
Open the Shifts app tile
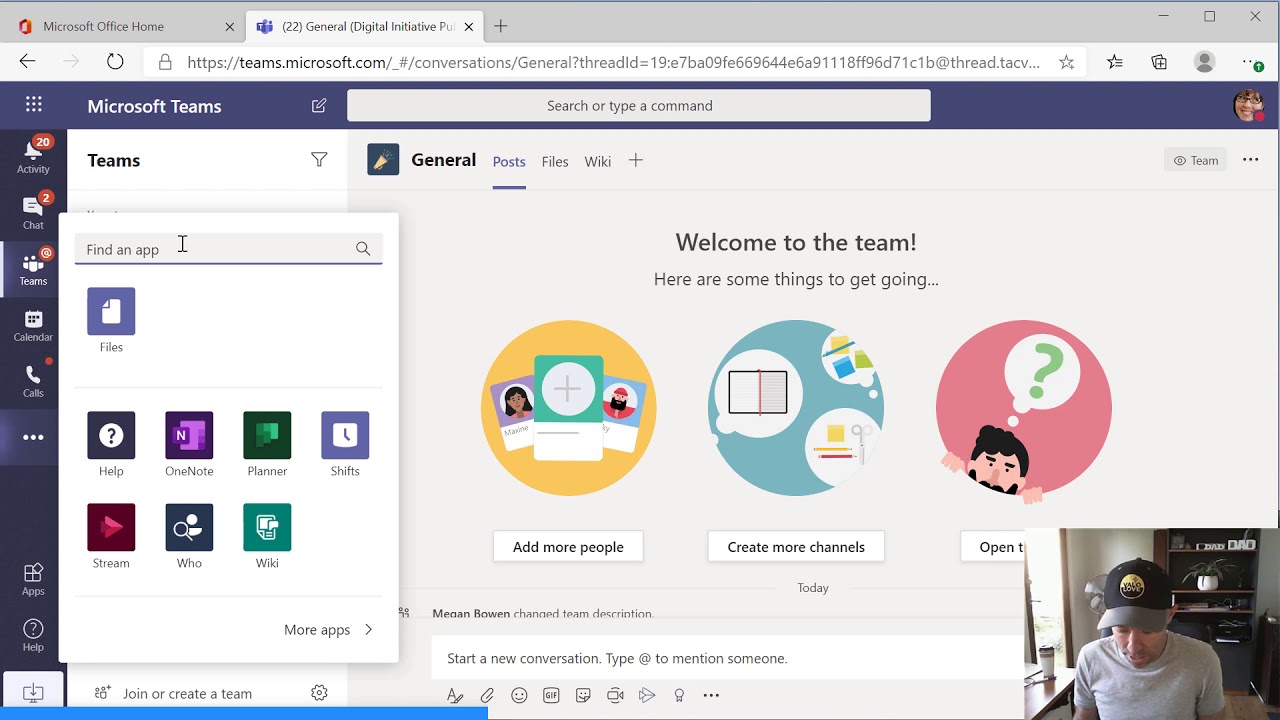345,445
